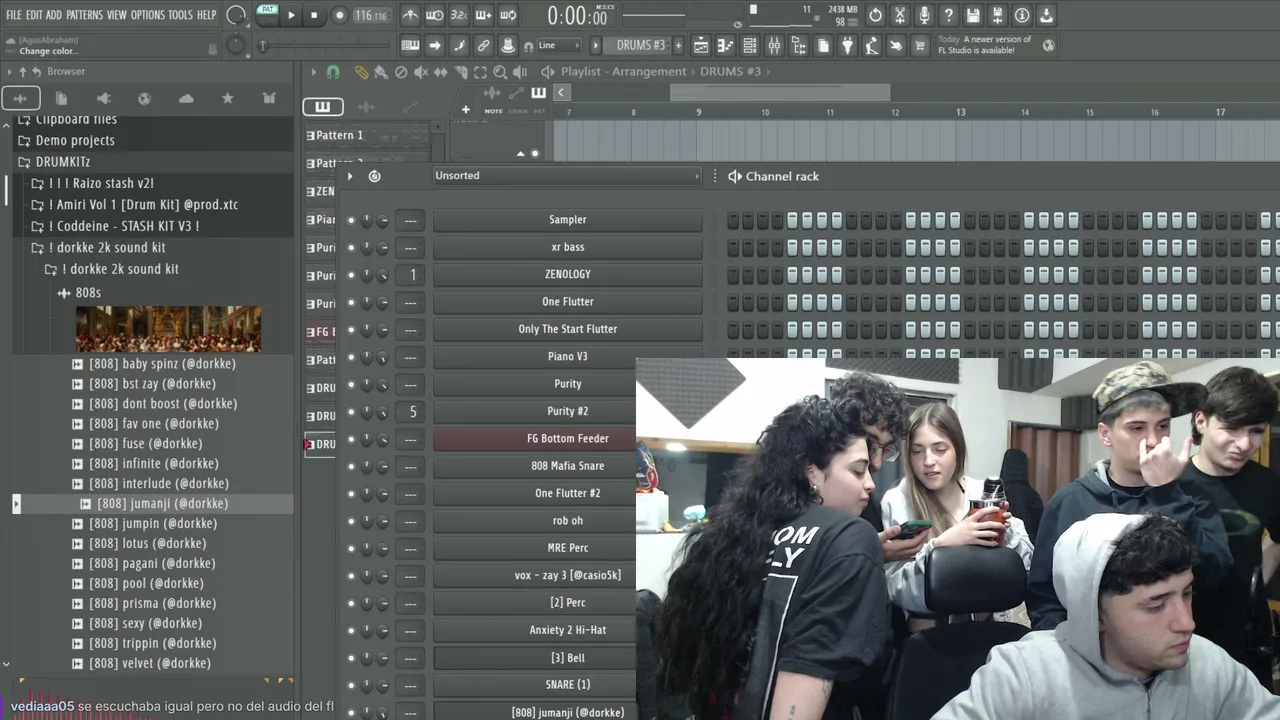
Task: Click the painting thumbnail in browser
Action: tap(168, 329)
